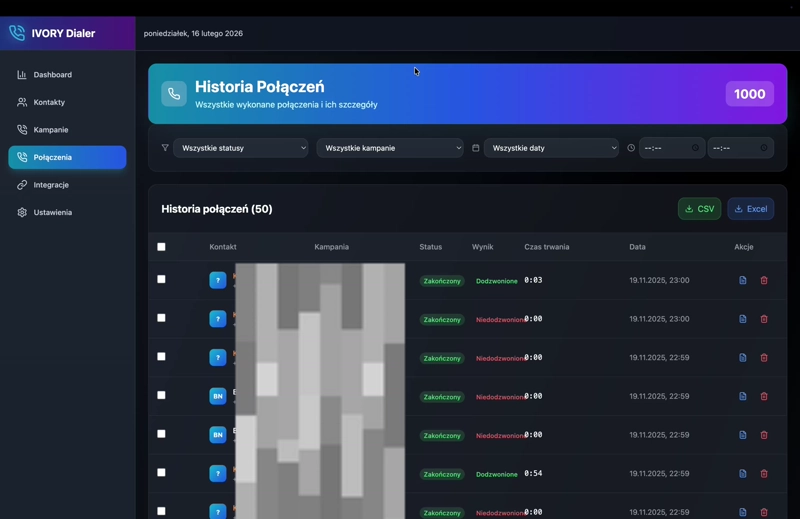Toggle the select-all checkbox in table header

point(161,247)
